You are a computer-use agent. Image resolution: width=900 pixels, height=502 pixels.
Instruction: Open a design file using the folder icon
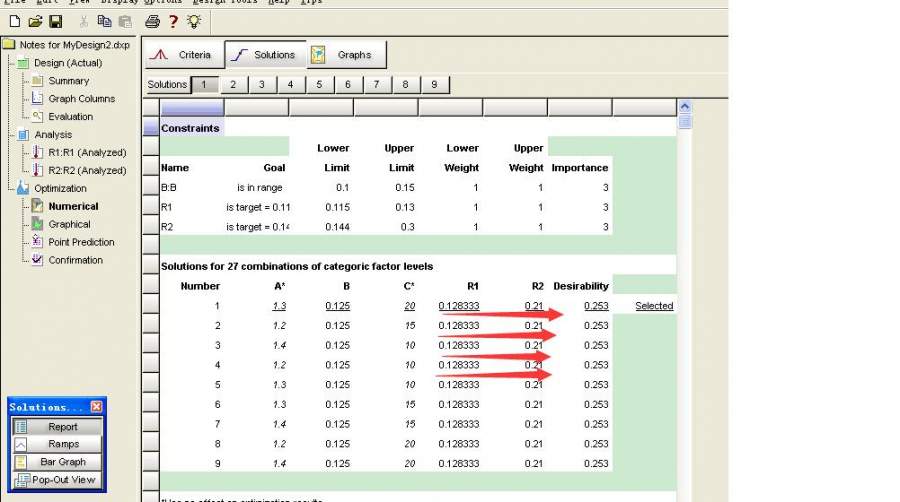click(35, 21)
